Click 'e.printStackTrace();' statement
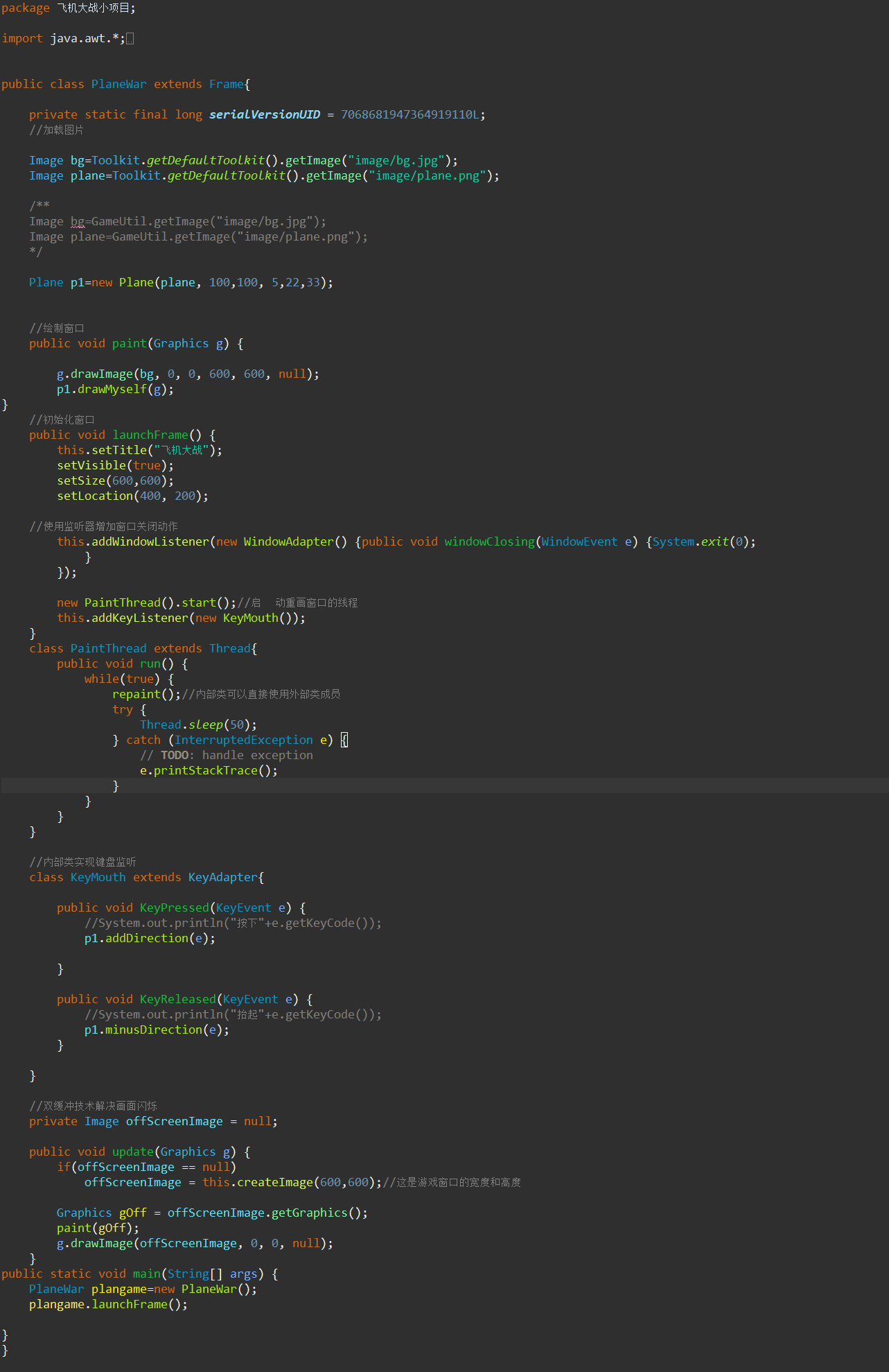Screen dimensions: 889x1372 pos(209,771)
